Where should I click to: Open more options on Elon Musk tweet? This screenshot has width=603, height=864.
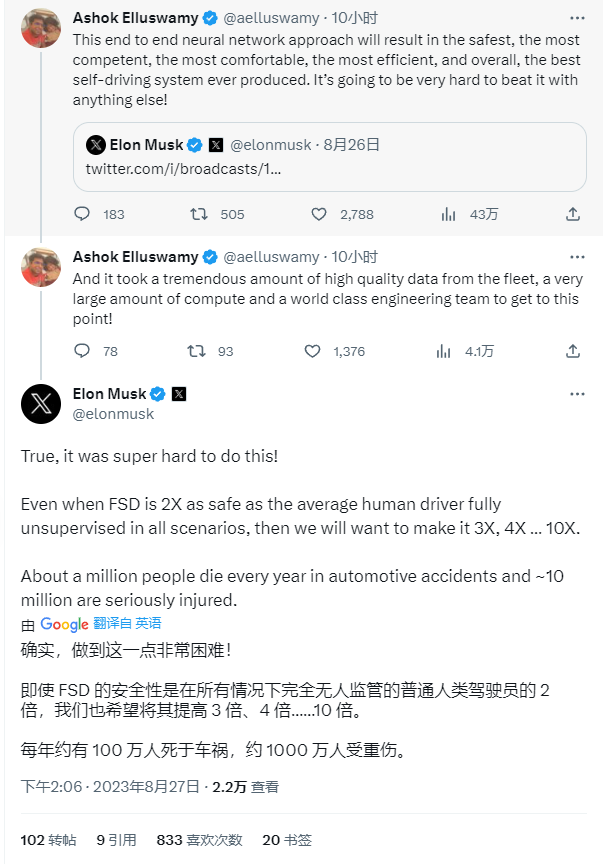coord(576,394)
